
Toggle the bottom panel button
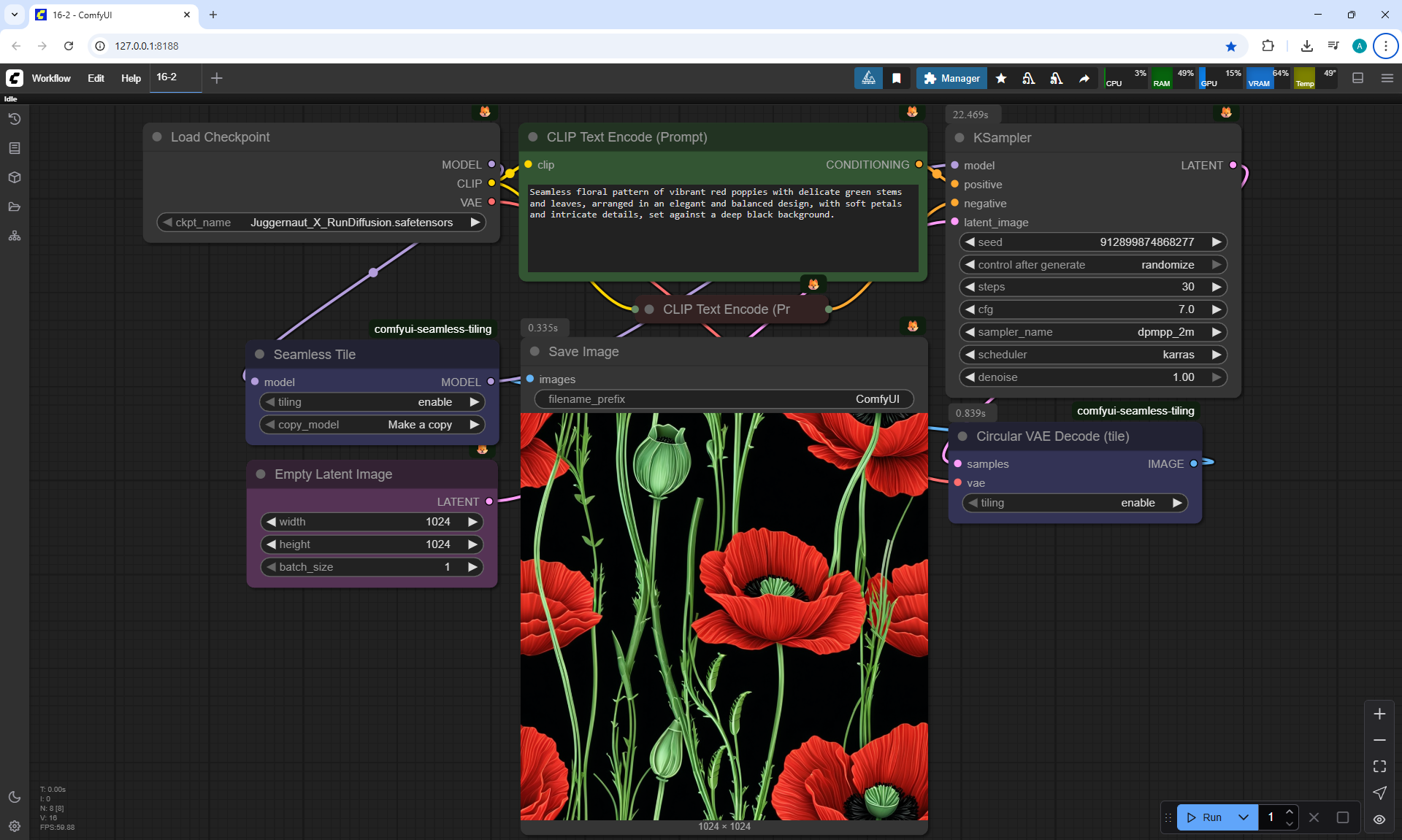click(x=1358, y=78)
